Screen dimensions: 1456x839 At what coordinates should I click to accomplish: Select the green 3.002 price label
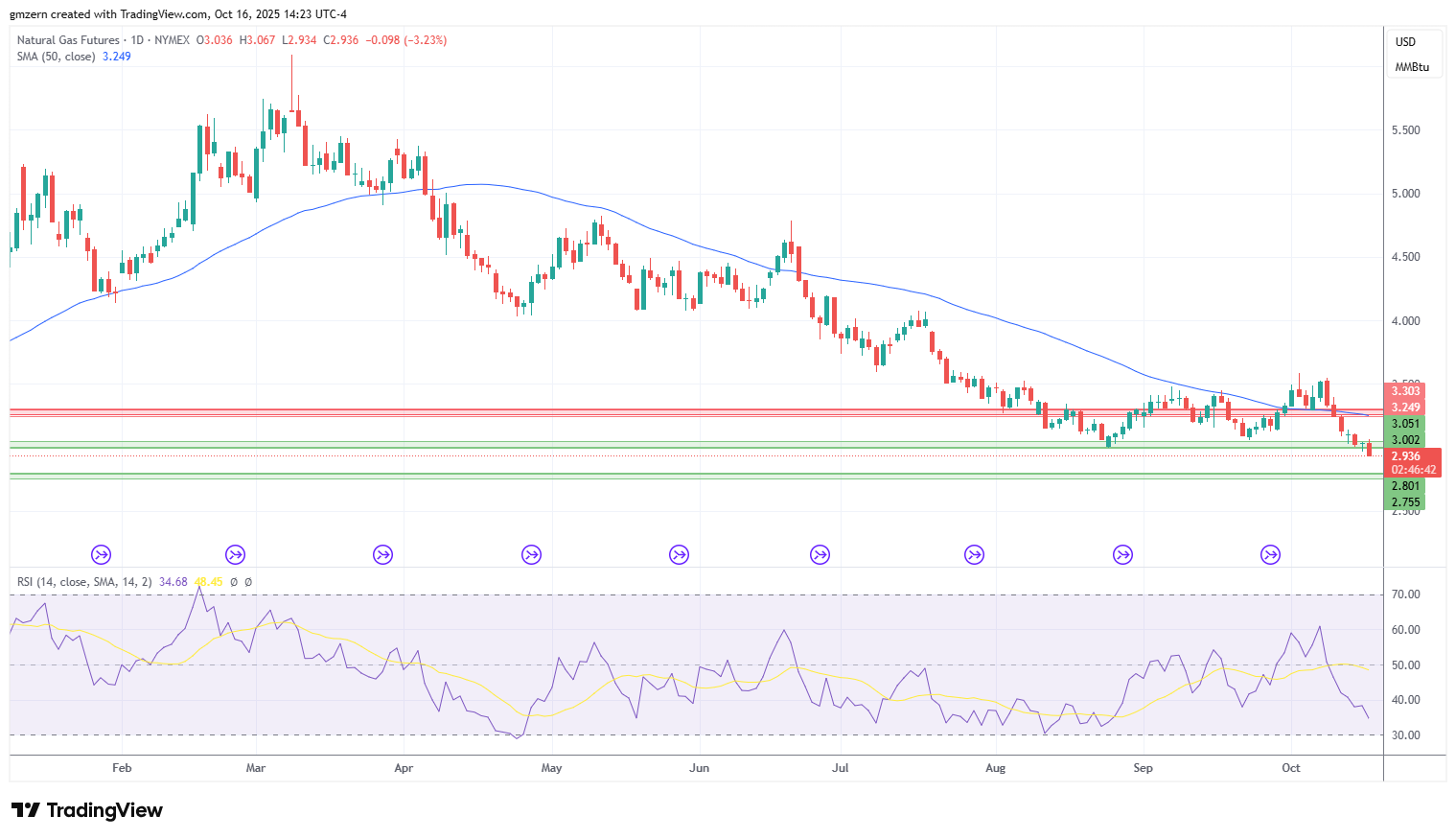(1406, 440)
